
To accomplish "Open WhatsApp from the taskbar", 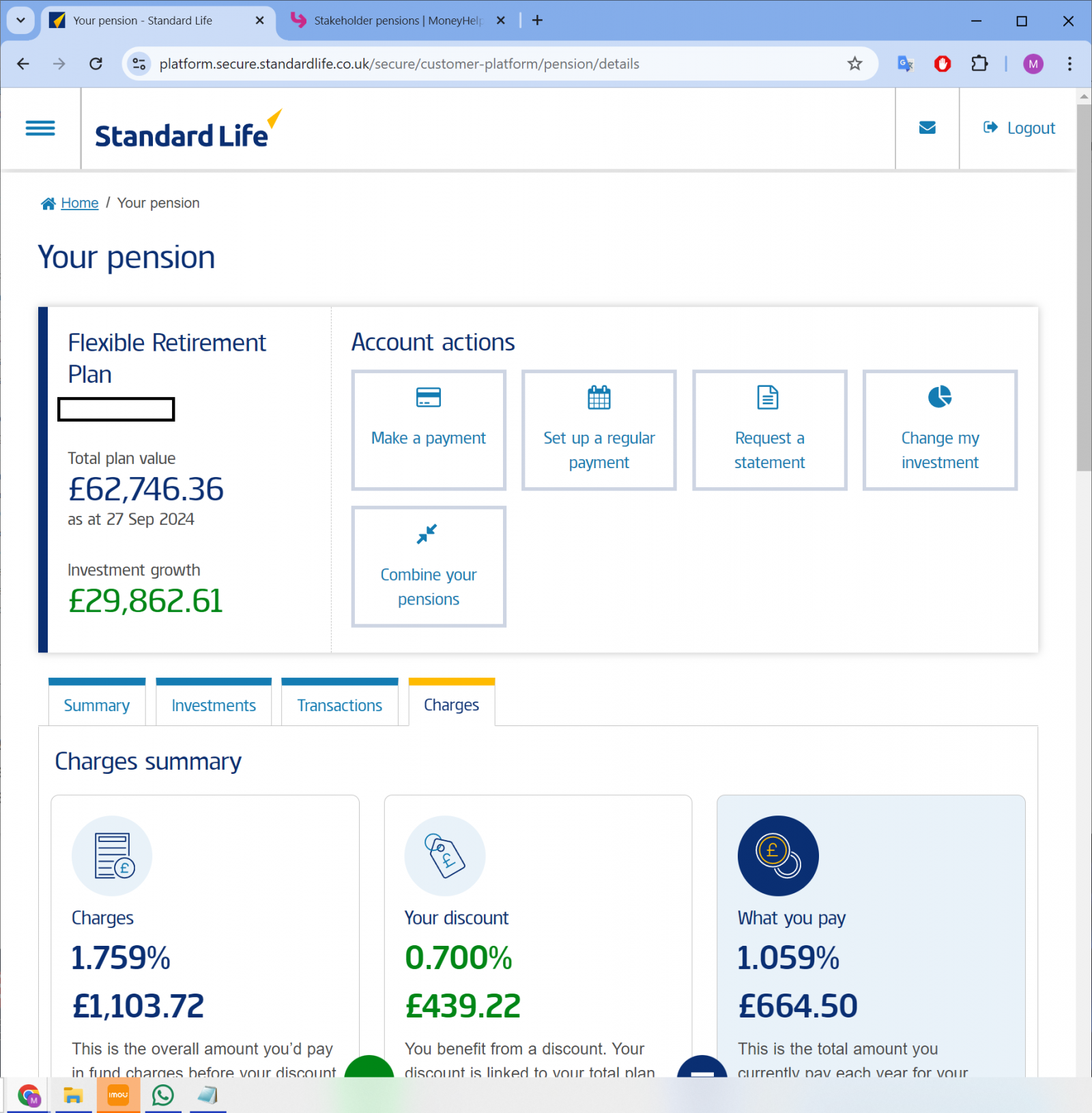I will coord(163,1095).
